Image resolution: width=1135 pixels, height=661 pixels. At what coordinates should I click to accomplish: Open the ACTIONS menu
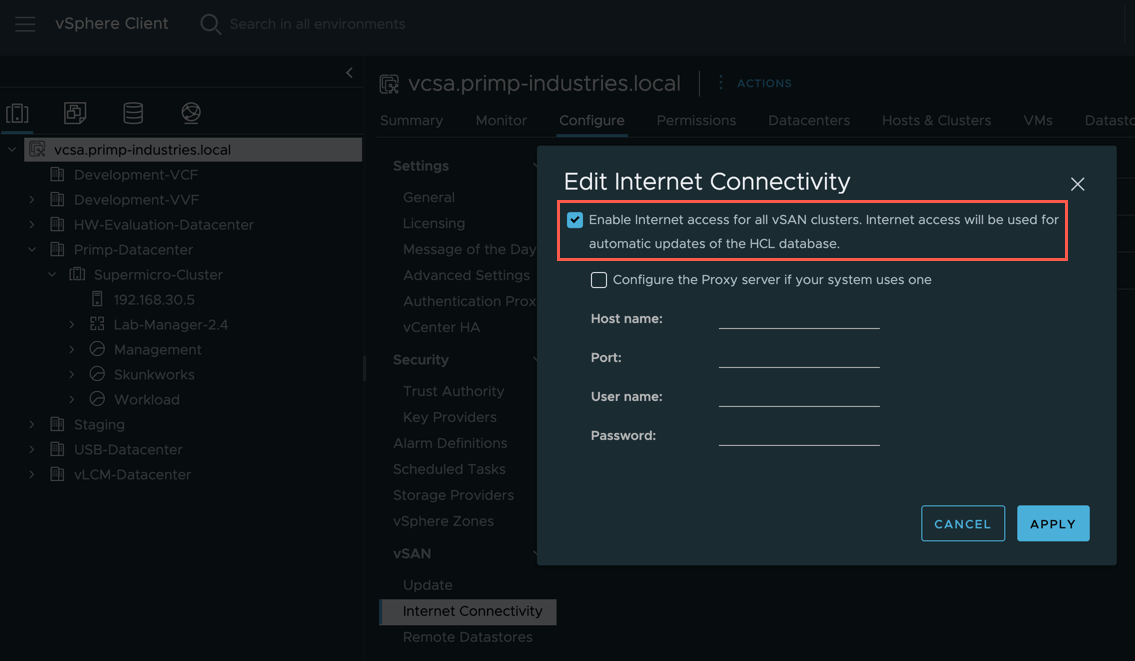point(764,83)
